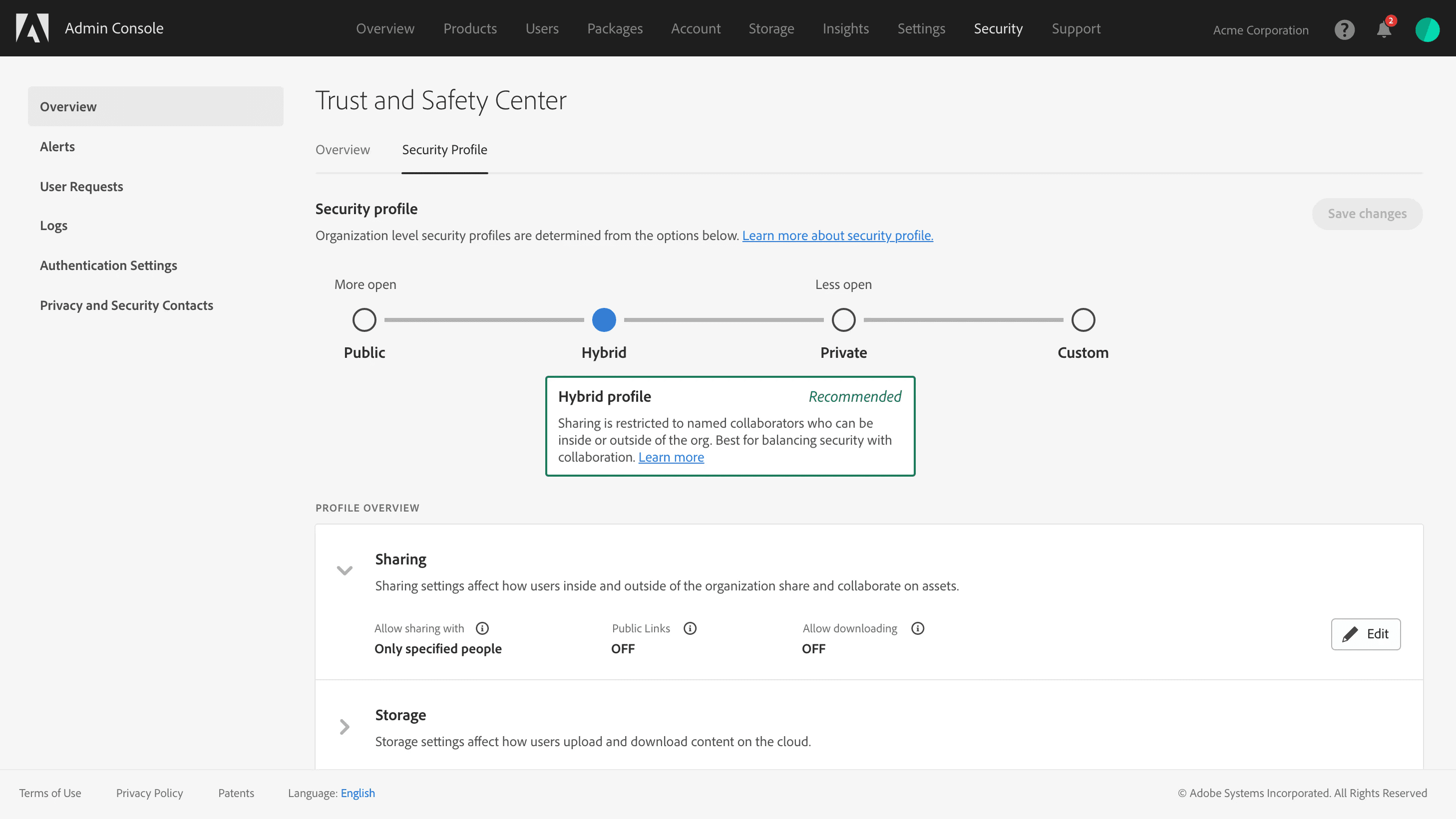Select the Custom profile radio button

point(1083,320)
